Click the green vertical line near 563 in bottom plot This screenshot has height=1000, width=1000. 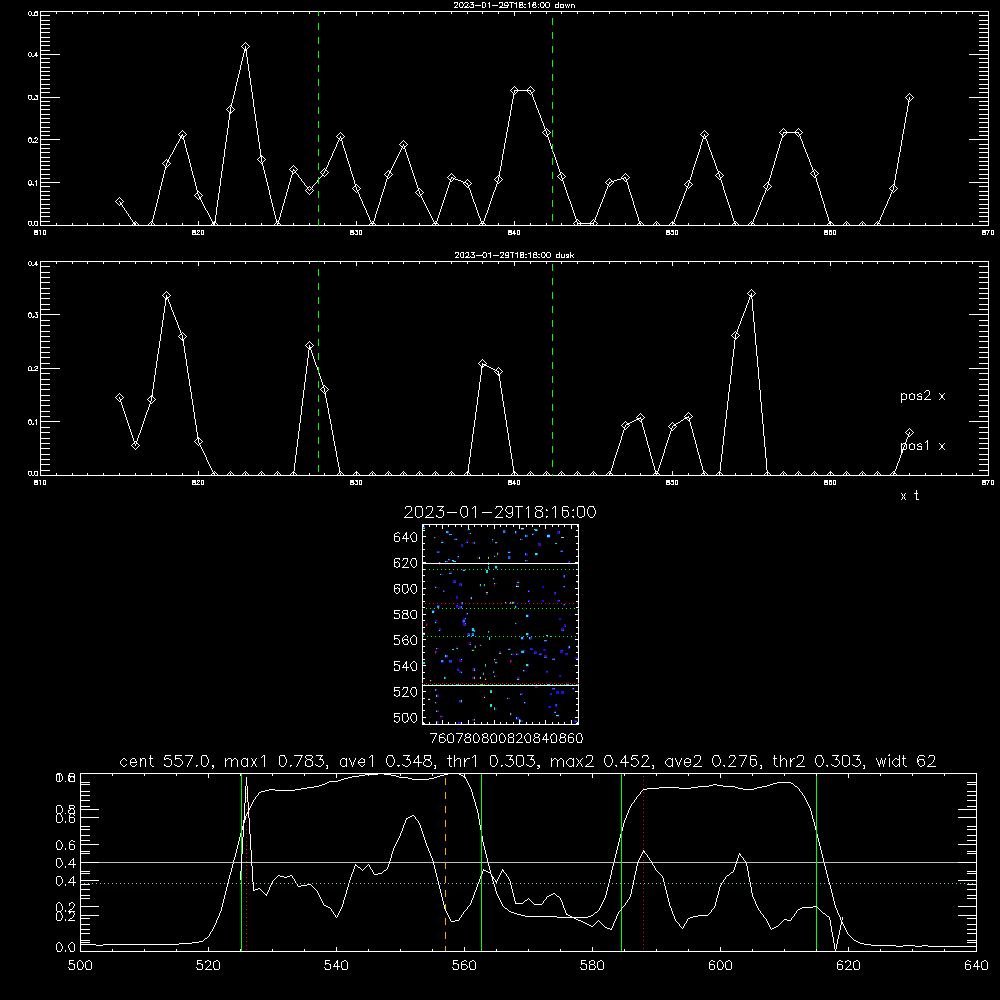click(x=481, y=862)
